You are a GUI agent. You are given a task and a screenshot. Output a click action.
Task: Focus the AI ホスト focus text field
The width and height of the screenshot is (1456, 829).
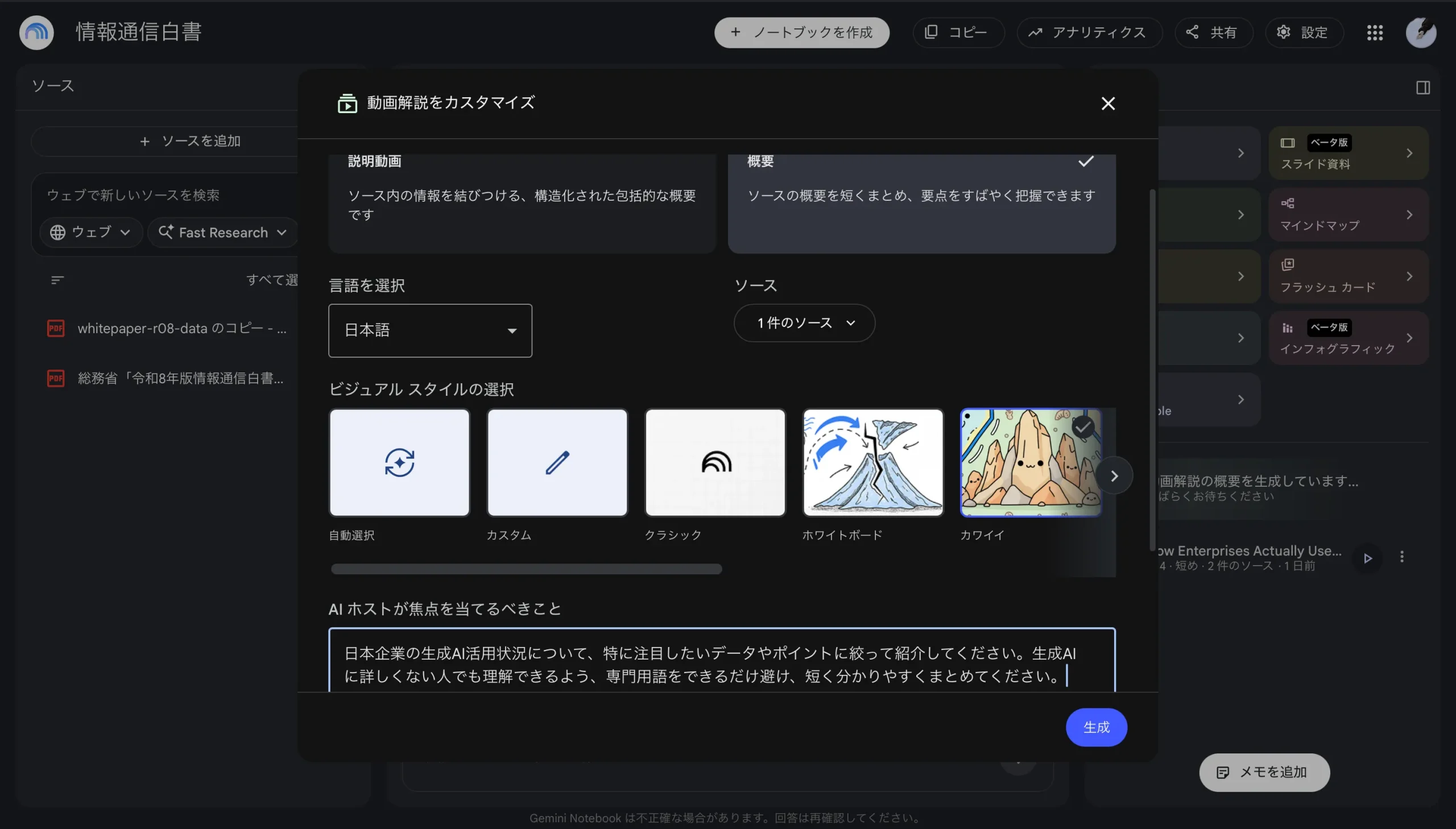coord(721,661)
